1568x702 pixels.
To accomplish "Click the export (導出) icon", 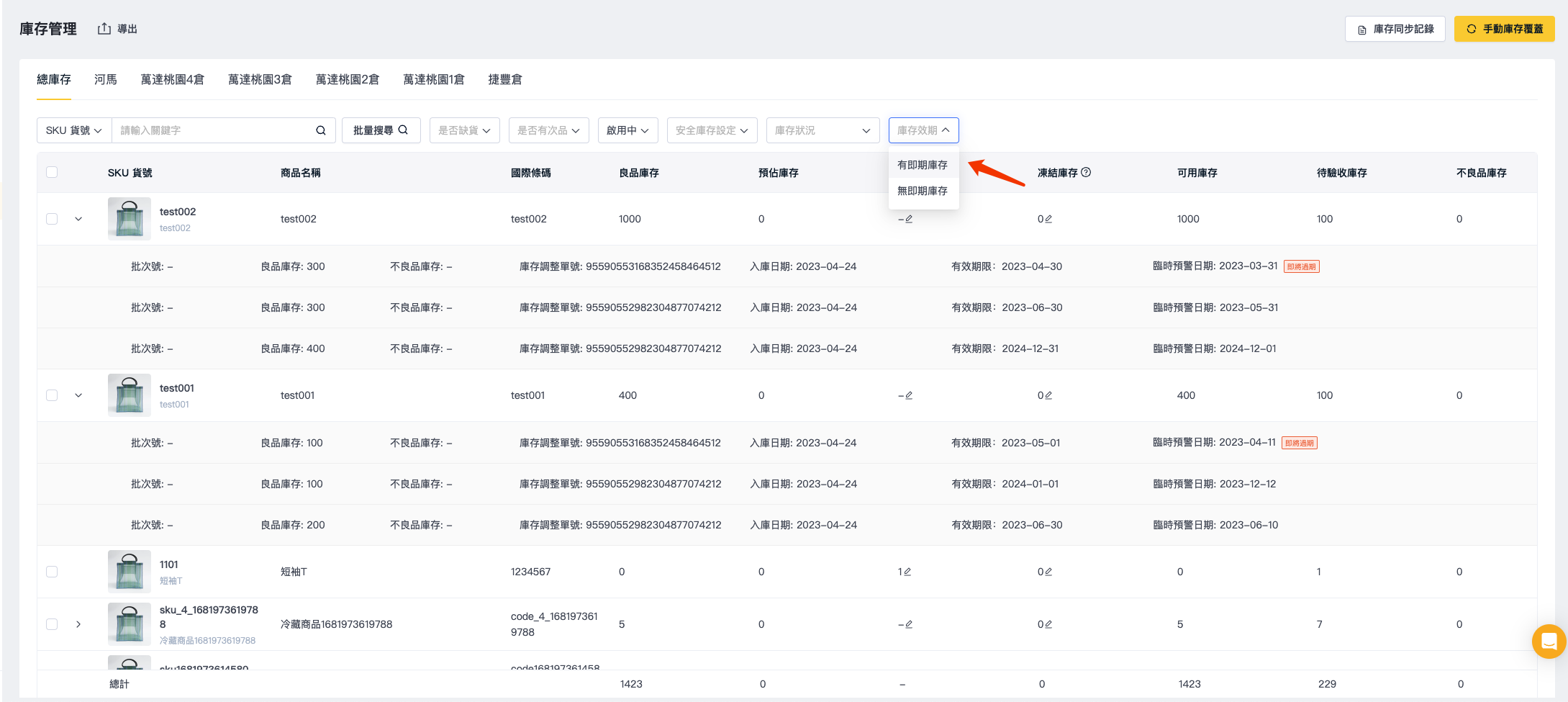I will [x=104, y=29].
